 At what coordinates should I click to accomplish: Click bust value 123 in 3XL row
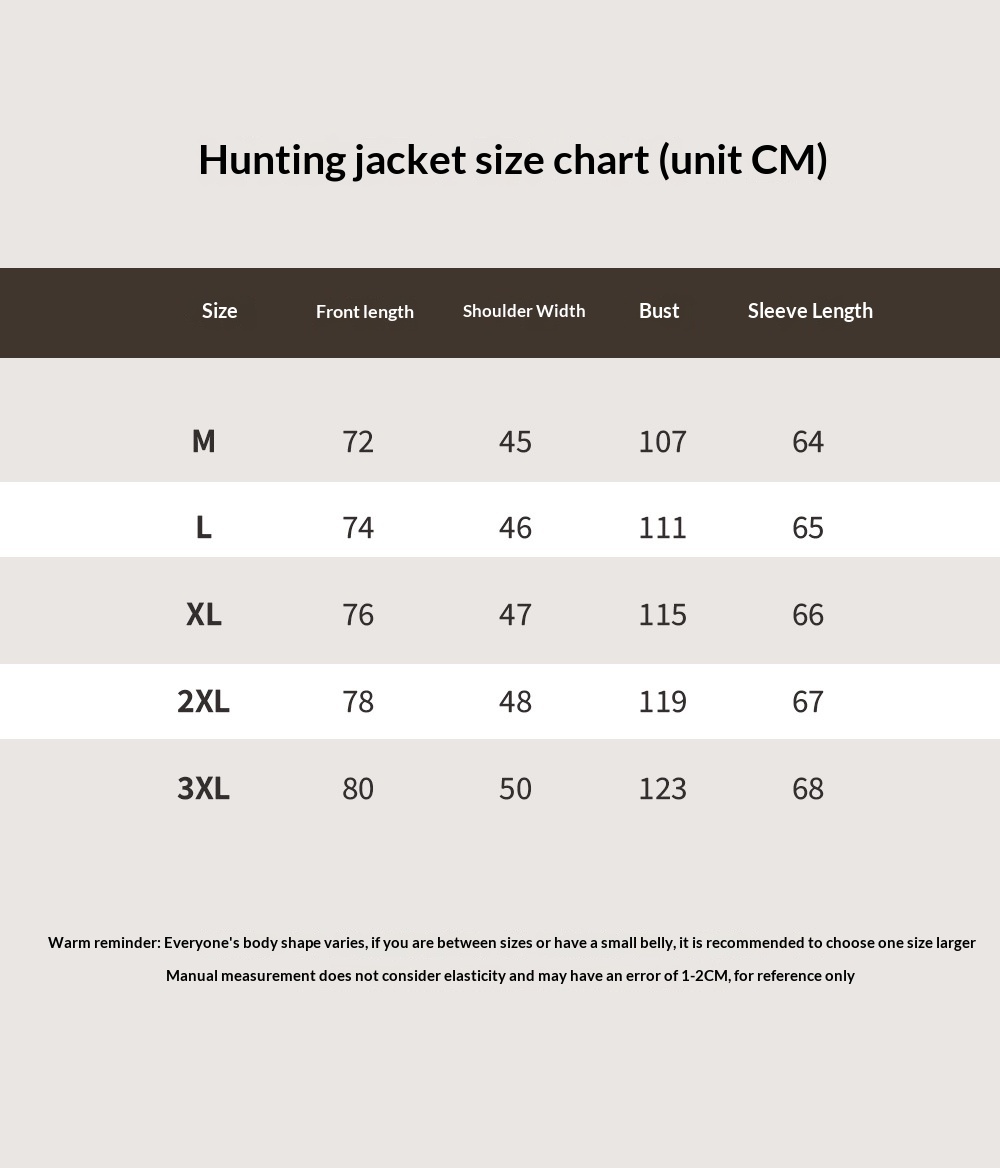[x=662, y=788]
